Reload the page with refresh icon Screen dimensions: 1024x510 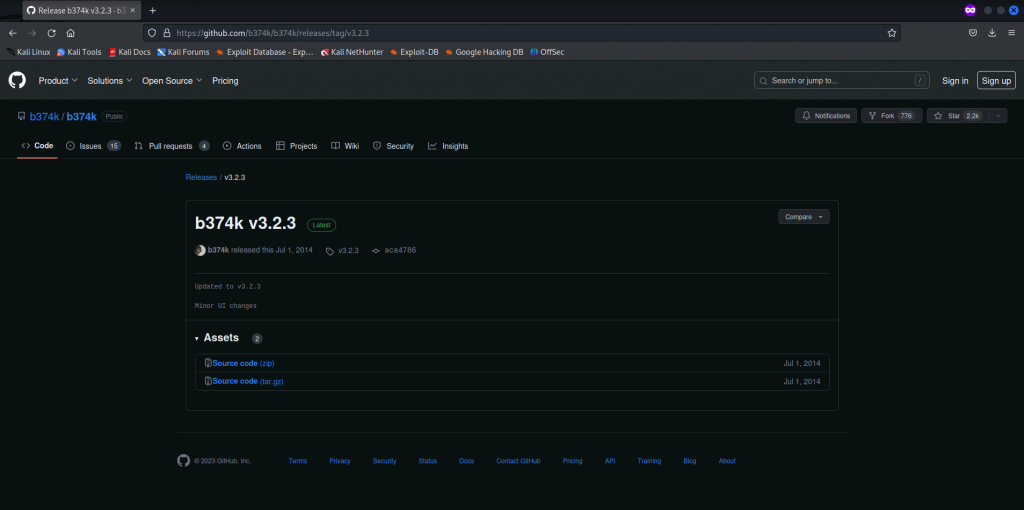(x=52, y=33)
